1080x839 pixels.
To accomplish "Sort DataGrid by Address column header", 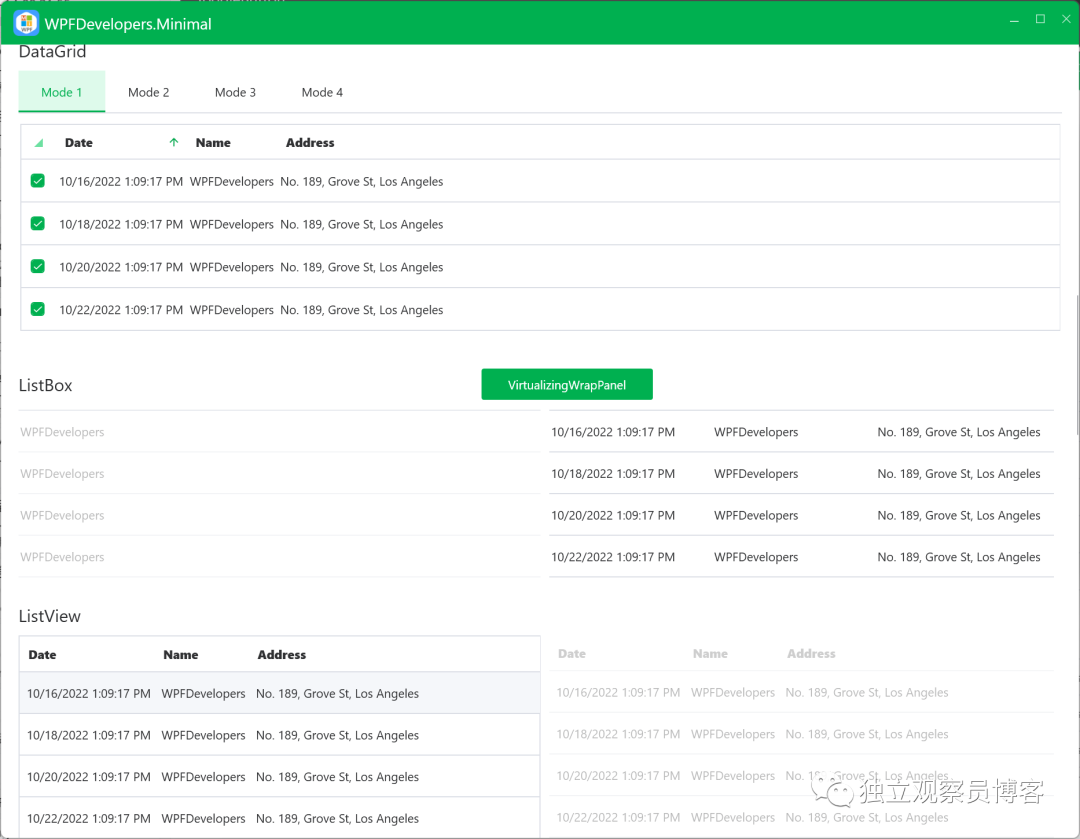I will click(310, 143).
